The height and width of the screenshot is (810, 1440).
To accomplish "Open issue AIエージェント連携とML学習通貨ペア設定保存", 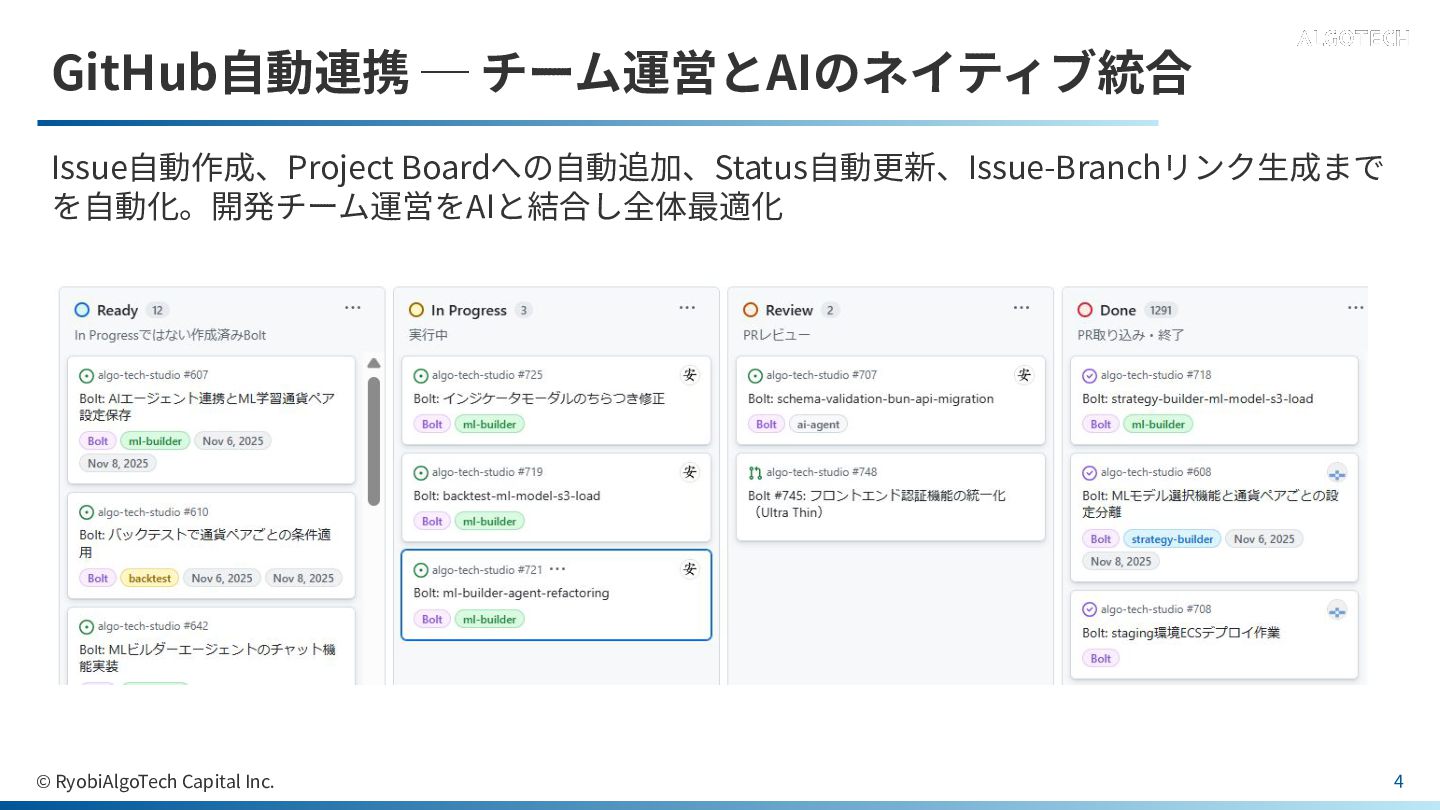I will [x=207, y=406].
